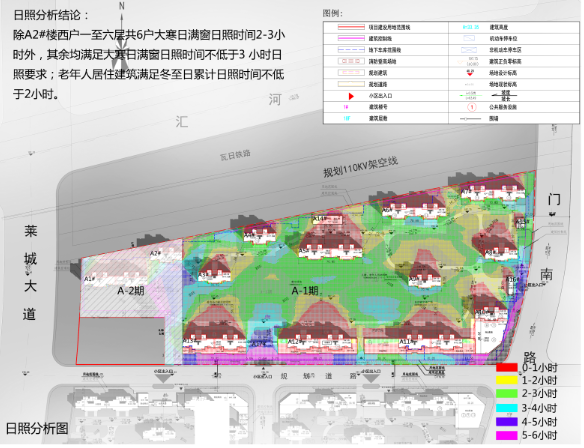Click the red 0-1小时 color swatch
584x448 pixels.
click(x=507, y=368)
